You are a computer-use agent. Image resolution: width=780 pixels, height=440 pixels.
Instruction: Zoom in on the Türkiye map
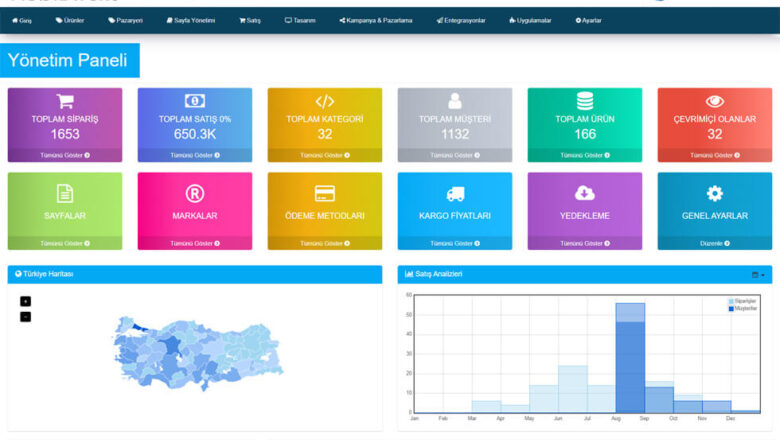(x=25, y=301)
